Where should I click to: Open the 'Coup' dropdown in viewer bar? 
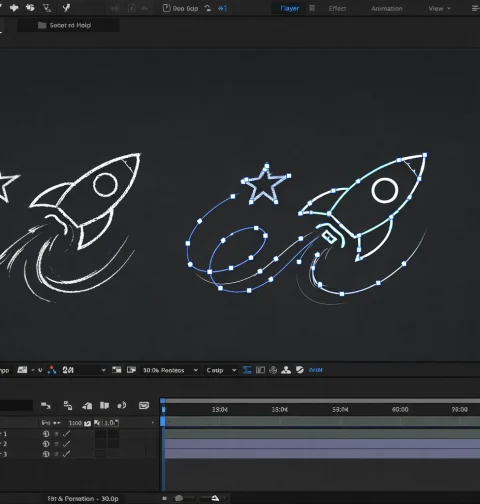tap(221, 370)
